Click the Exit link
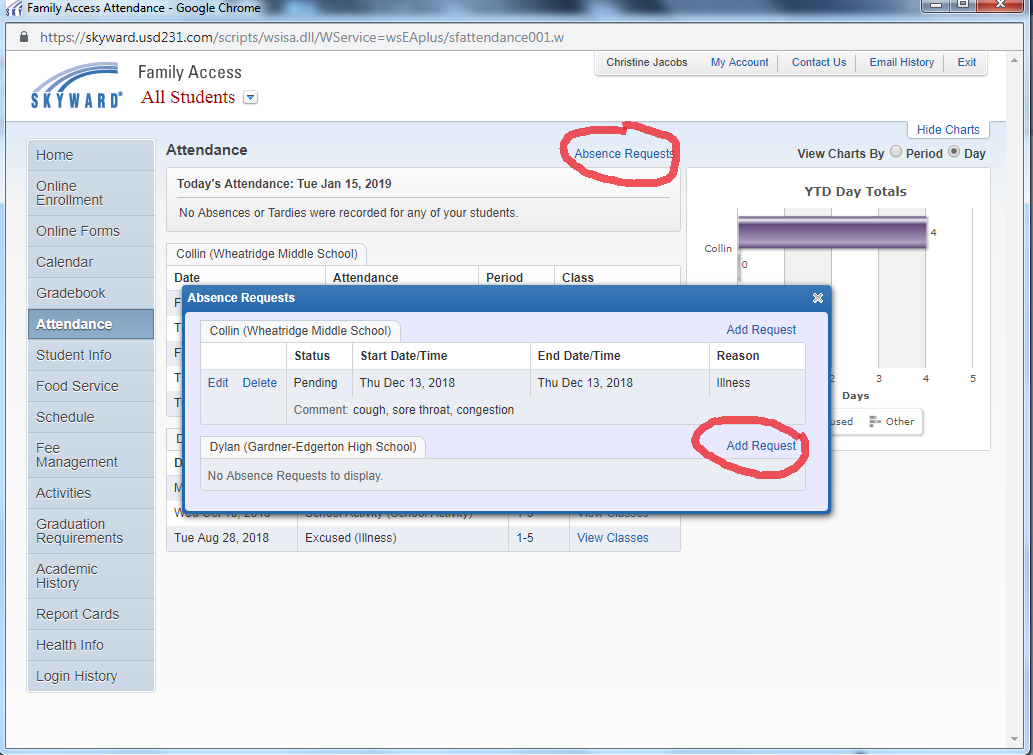Screen dimensions: 1033x755 (x=966, y=62)
